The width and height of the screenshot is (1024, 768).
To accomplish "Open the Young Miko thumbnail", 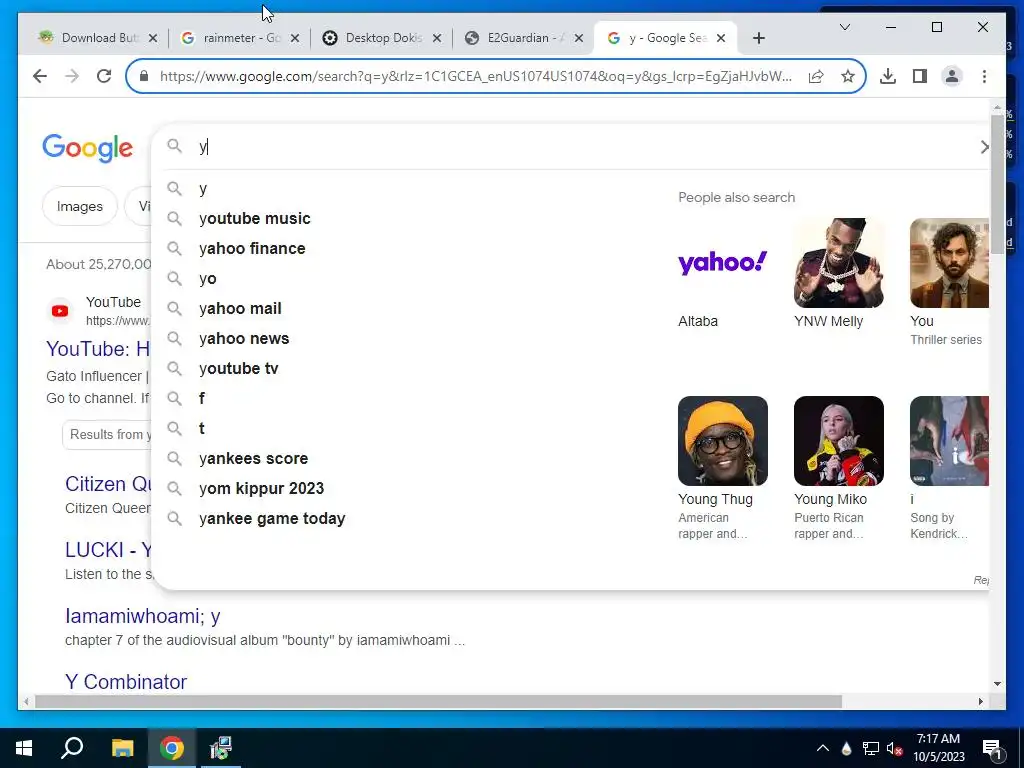I will (x=839, y=441).
